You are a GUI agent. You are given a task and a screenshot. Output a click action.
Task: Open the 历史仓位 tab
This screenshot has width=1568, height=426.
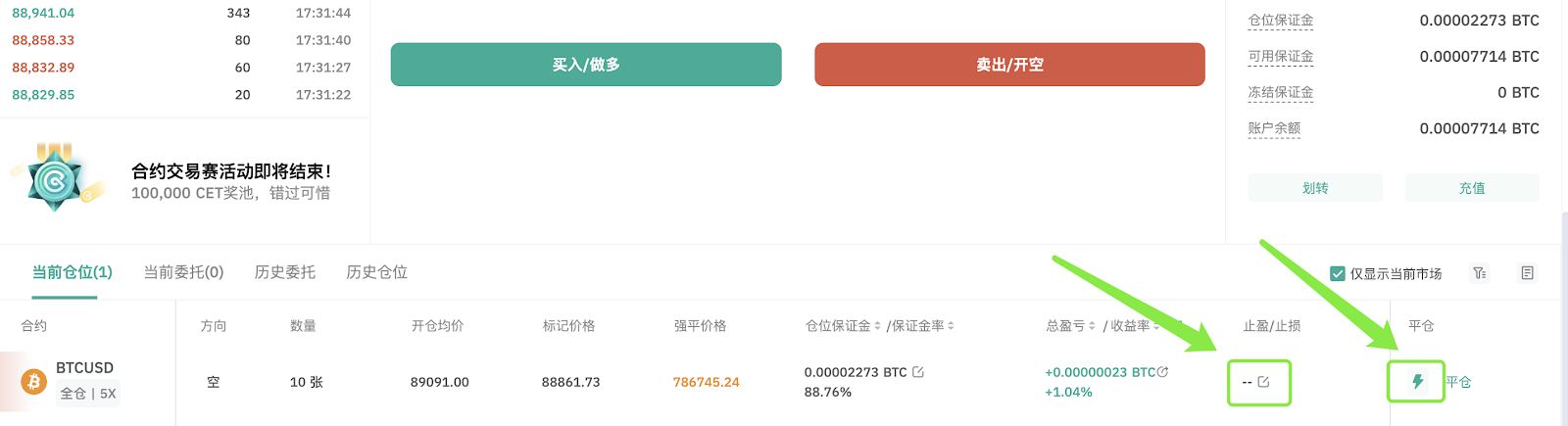click(x=376, y=272)
